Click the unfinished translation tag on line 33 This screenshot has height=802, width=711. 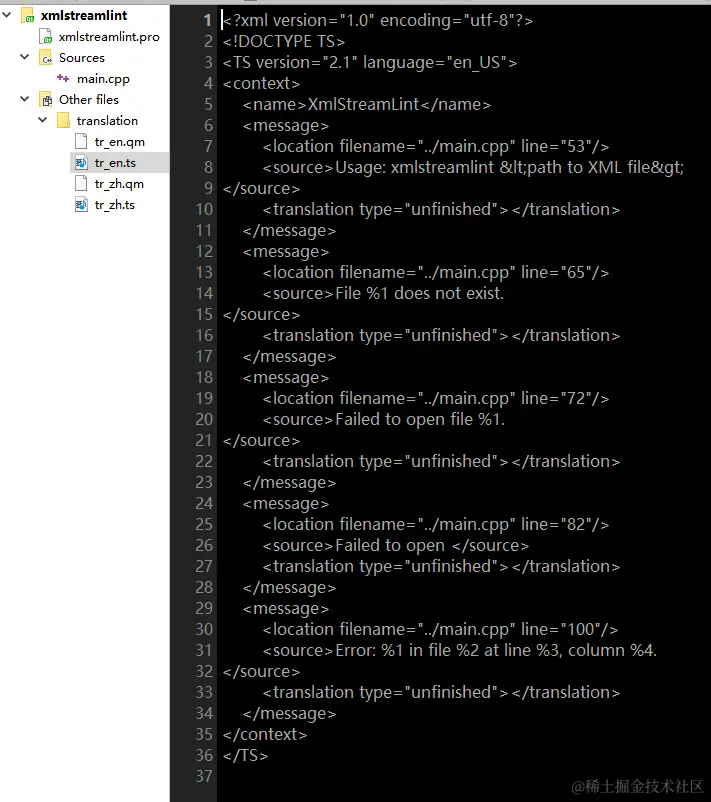[441, 692]
